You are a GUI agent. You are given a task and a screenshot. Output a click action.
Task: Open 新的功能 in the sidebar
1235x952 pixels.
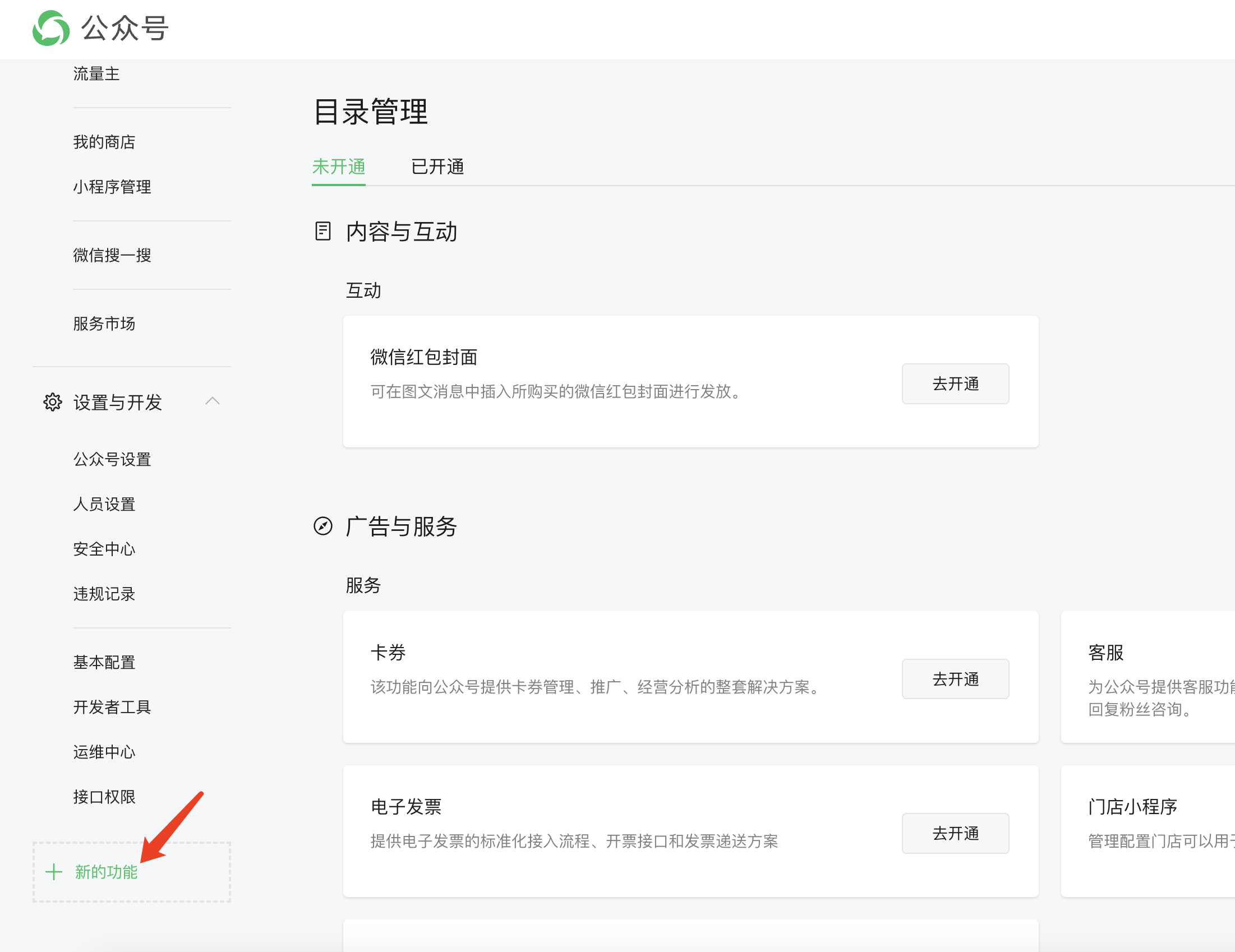pos(107,872)
